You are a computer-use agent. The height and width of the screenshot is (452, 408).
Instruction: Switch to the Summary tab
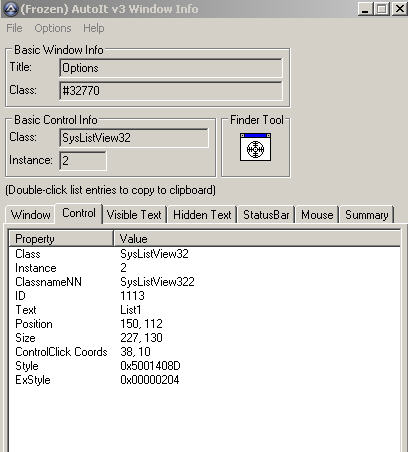[x=367, y=215]
